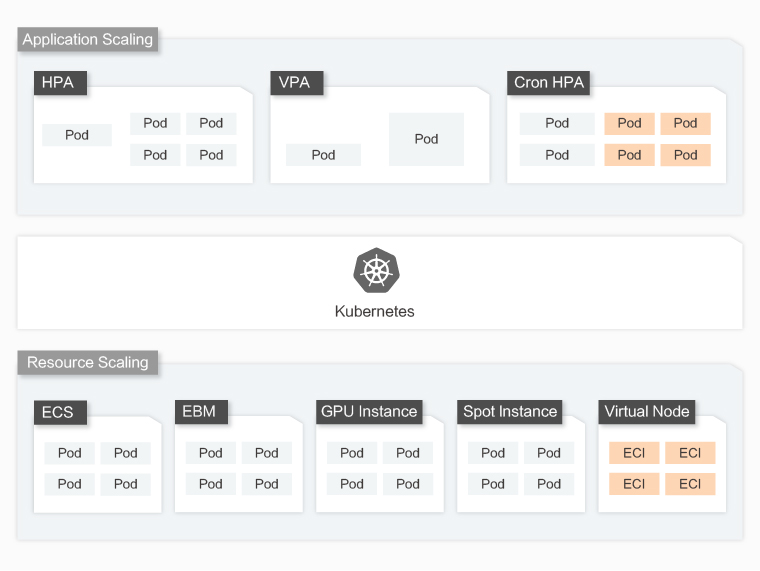This screenshot has width=760, height=571.
Task: Select the ECS node label
Action: click(58, 412)
